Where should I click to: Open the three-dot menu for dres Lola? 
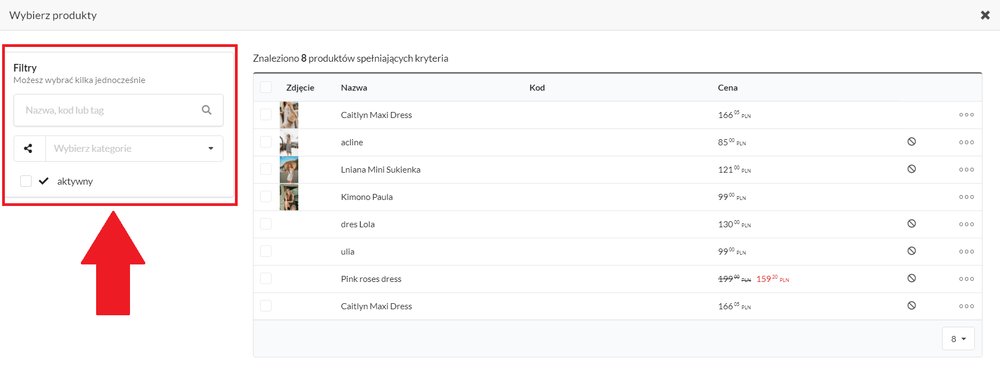click(x=966, y=225)
